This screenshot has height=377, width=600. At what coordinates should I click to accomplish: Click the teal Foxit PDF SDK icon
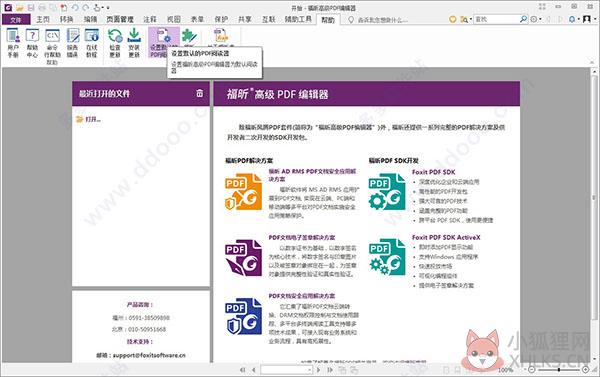click(x=387, y=192)
